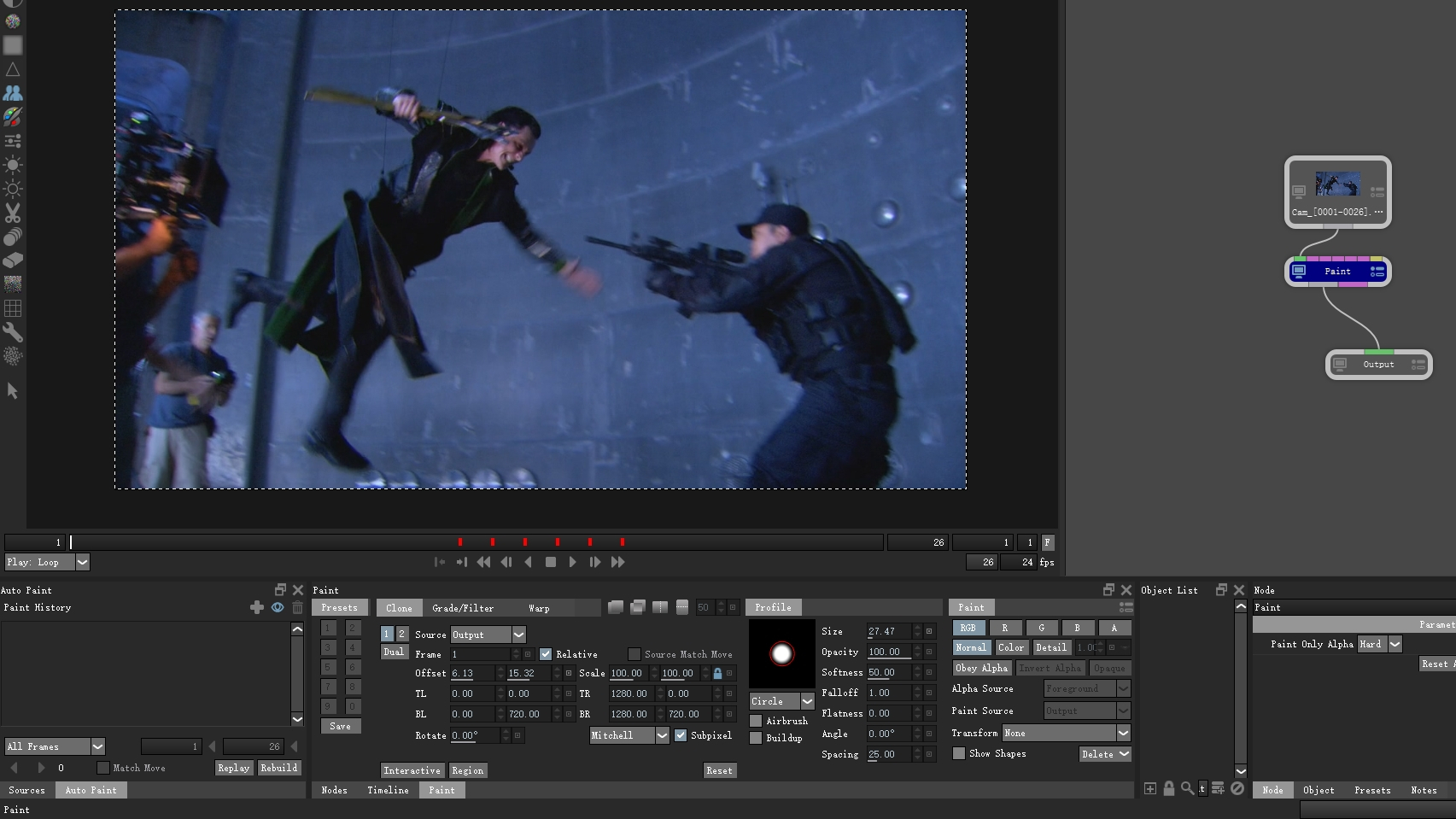Disable the Subpixel checkbox
Image resolution: width=1456 pixels, height=819 pixels.
(681, 735)
